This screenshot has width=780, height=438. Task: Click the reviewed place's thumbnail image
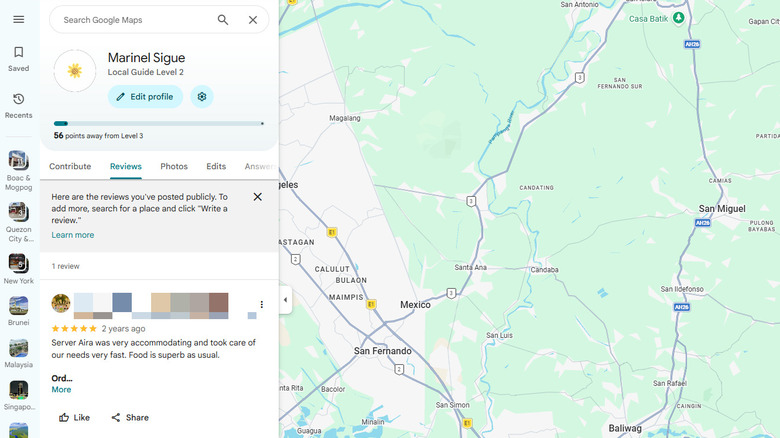click(61, 303)
